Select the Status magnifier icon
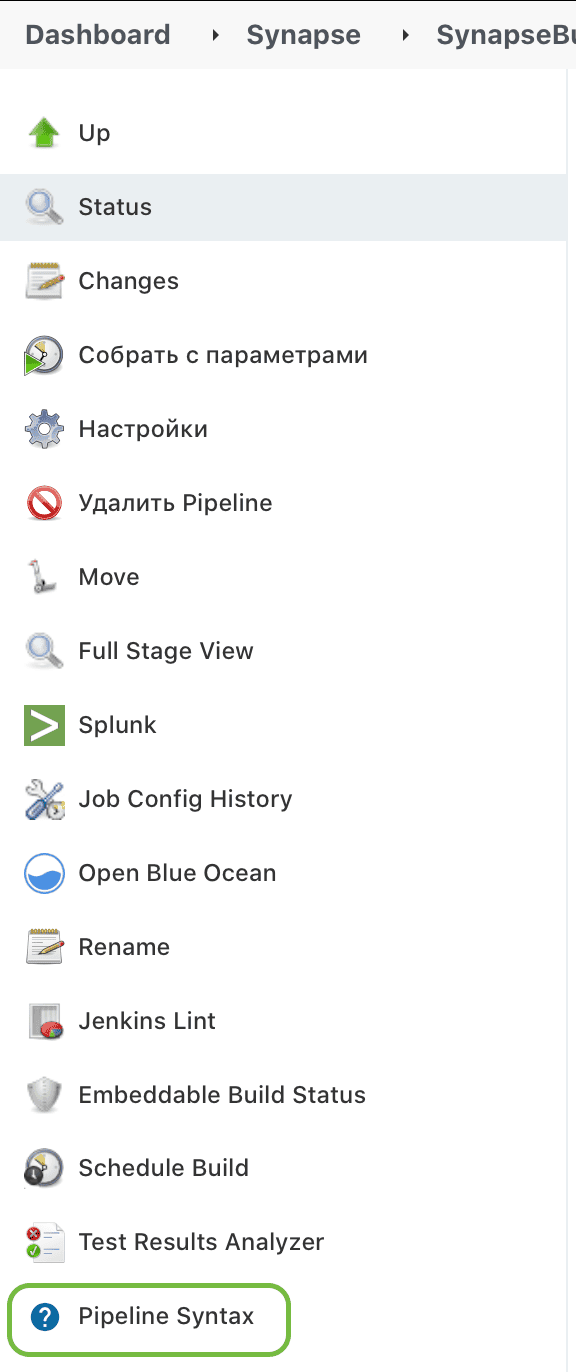Screen dimensions: 576x1372 pyautogui.click(x=44, y=207)
